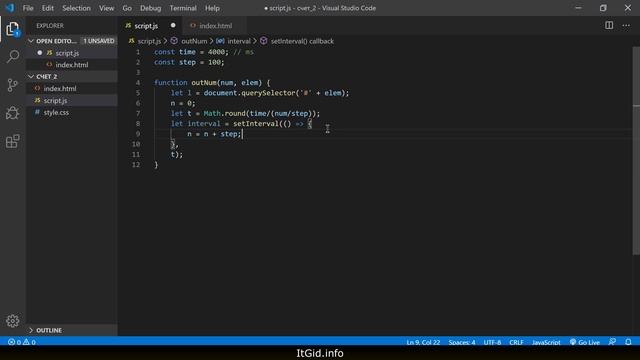This screenshot has height=360, width=640.
Task: Click the split editor icon
Action: 609,25
